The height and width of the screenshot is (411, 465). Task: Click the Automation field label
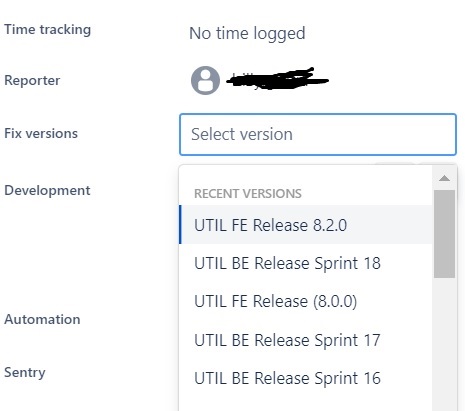42,319
